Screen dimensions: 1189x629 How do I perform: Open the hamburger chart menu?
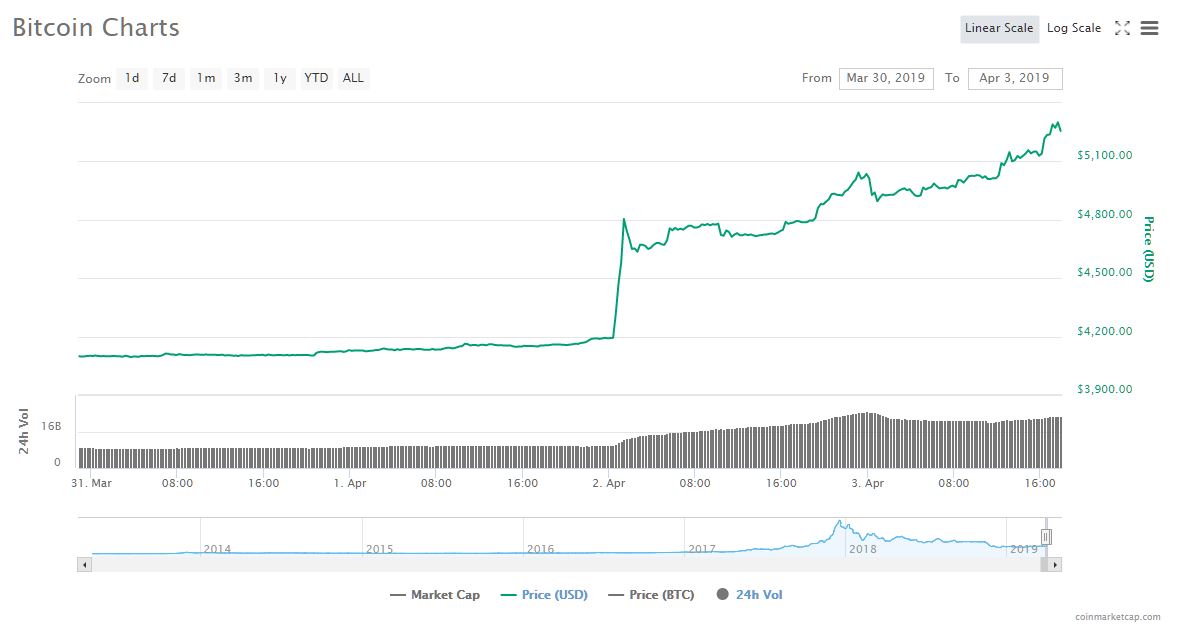[x=1149, y=28]
